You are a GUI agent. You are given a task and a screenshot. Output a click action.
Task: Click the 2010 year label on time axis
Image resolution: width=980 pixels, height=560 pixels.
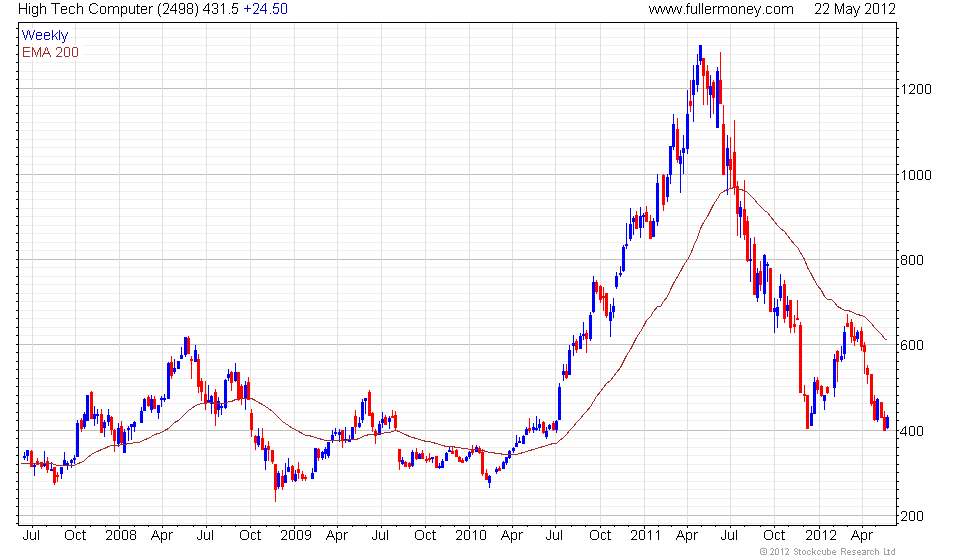point(471,536)
